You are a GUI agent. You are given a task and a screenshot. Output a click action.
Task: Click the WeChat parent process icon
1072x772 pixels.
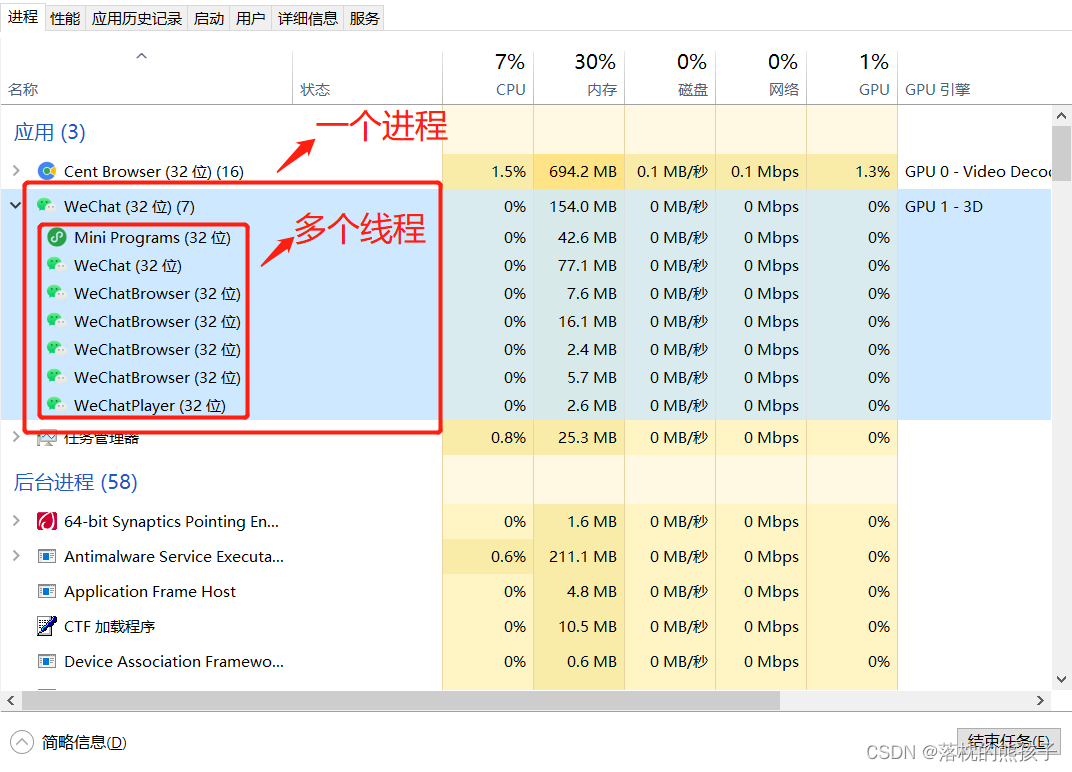(46, 206)
